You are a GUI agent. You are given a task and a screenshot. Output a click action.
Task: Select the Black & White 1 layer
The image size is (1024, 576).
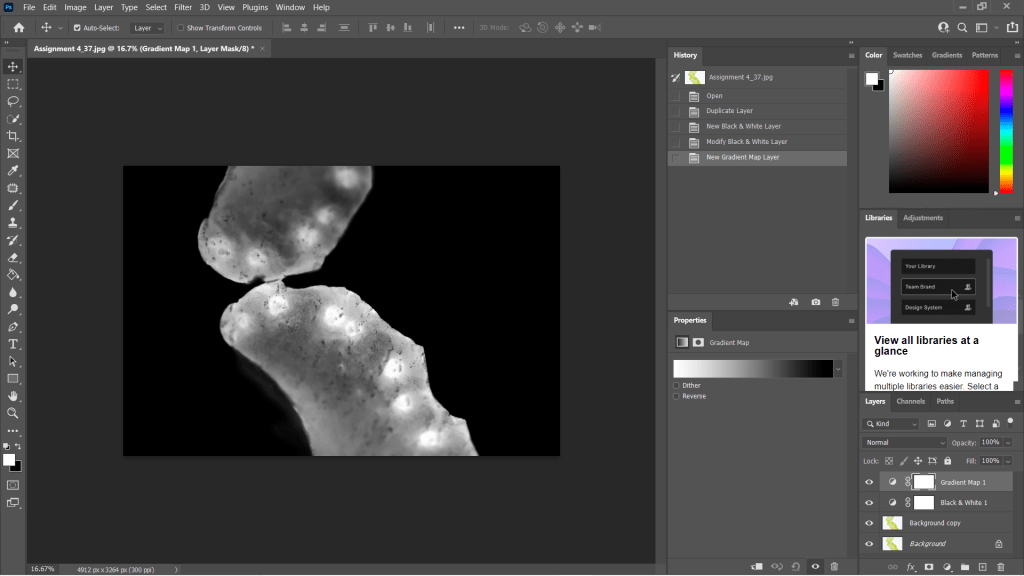click(x=963, y=503)
